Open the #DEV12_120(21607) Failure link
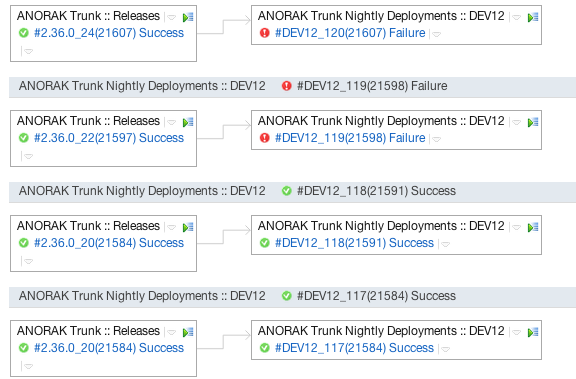This screenshot has width=576, height=379. (350, 33)
